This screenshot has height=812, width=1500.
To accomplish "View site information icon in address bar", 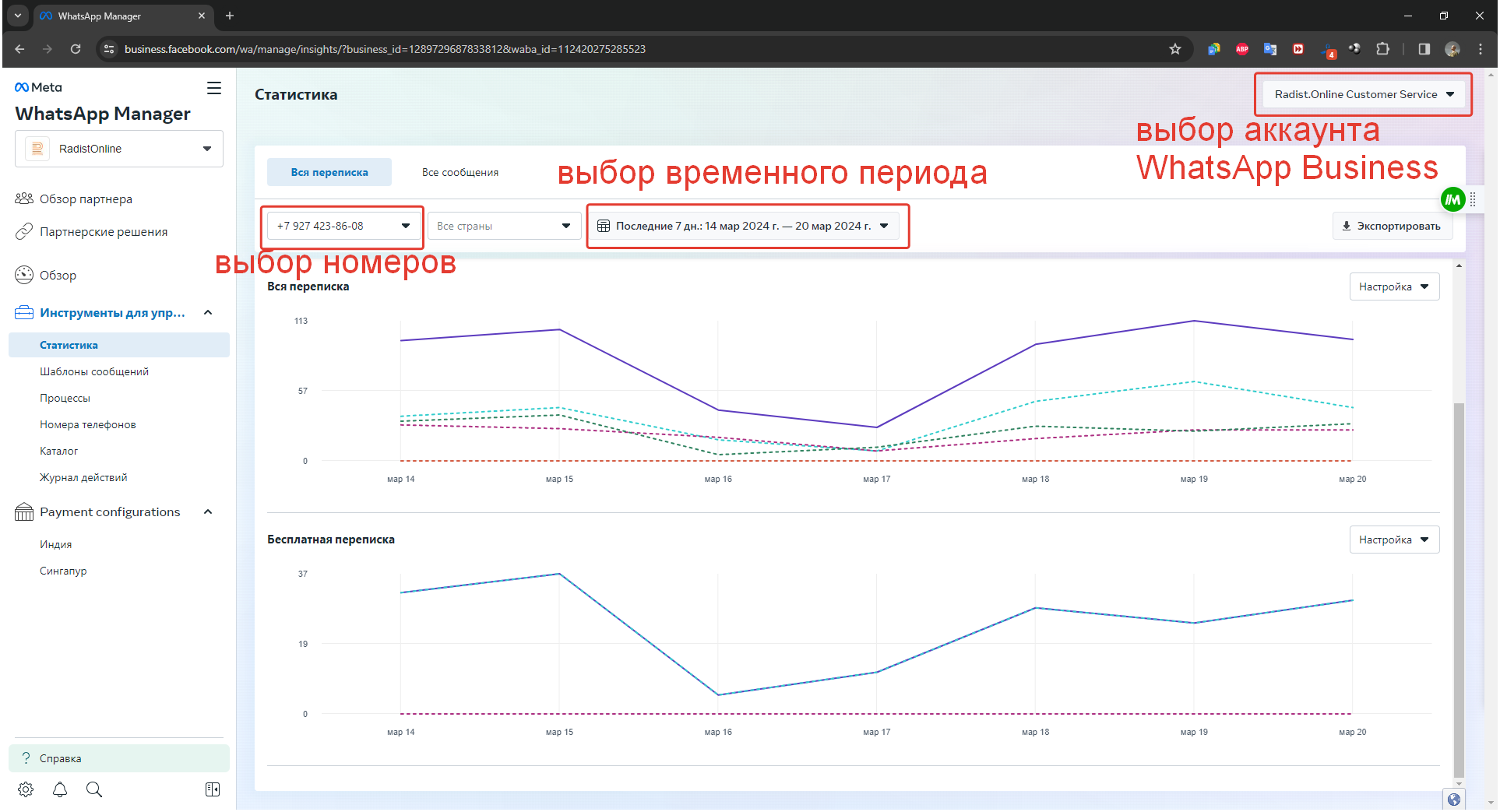I will coord(109,49).
